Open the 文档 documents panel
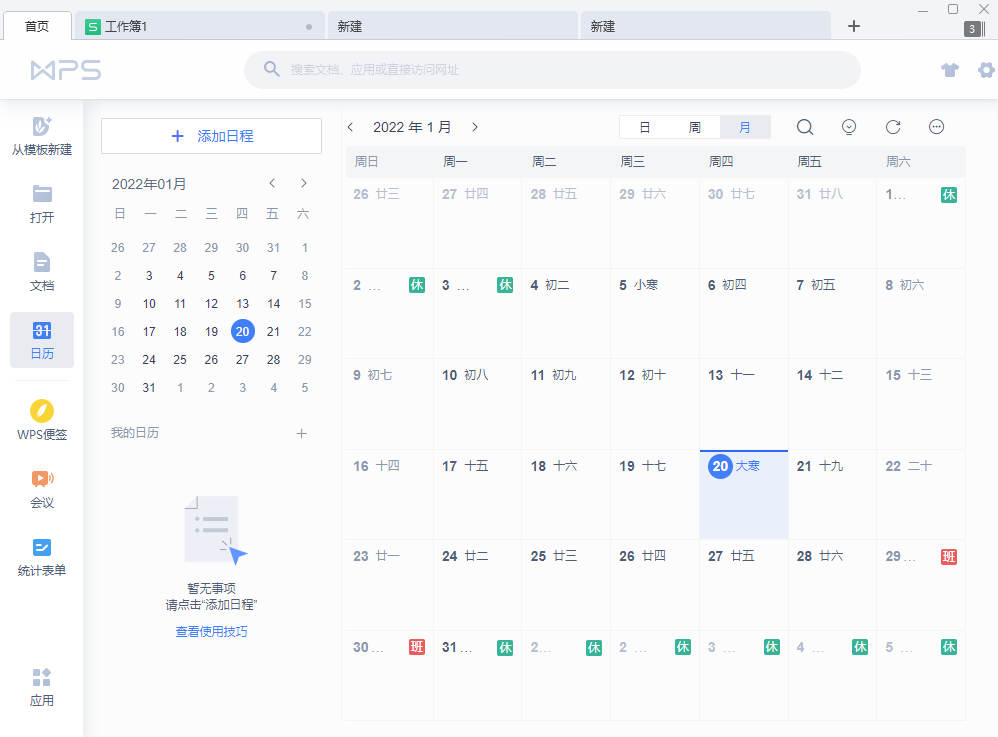998x737 pixels. [x=41, y=271]
